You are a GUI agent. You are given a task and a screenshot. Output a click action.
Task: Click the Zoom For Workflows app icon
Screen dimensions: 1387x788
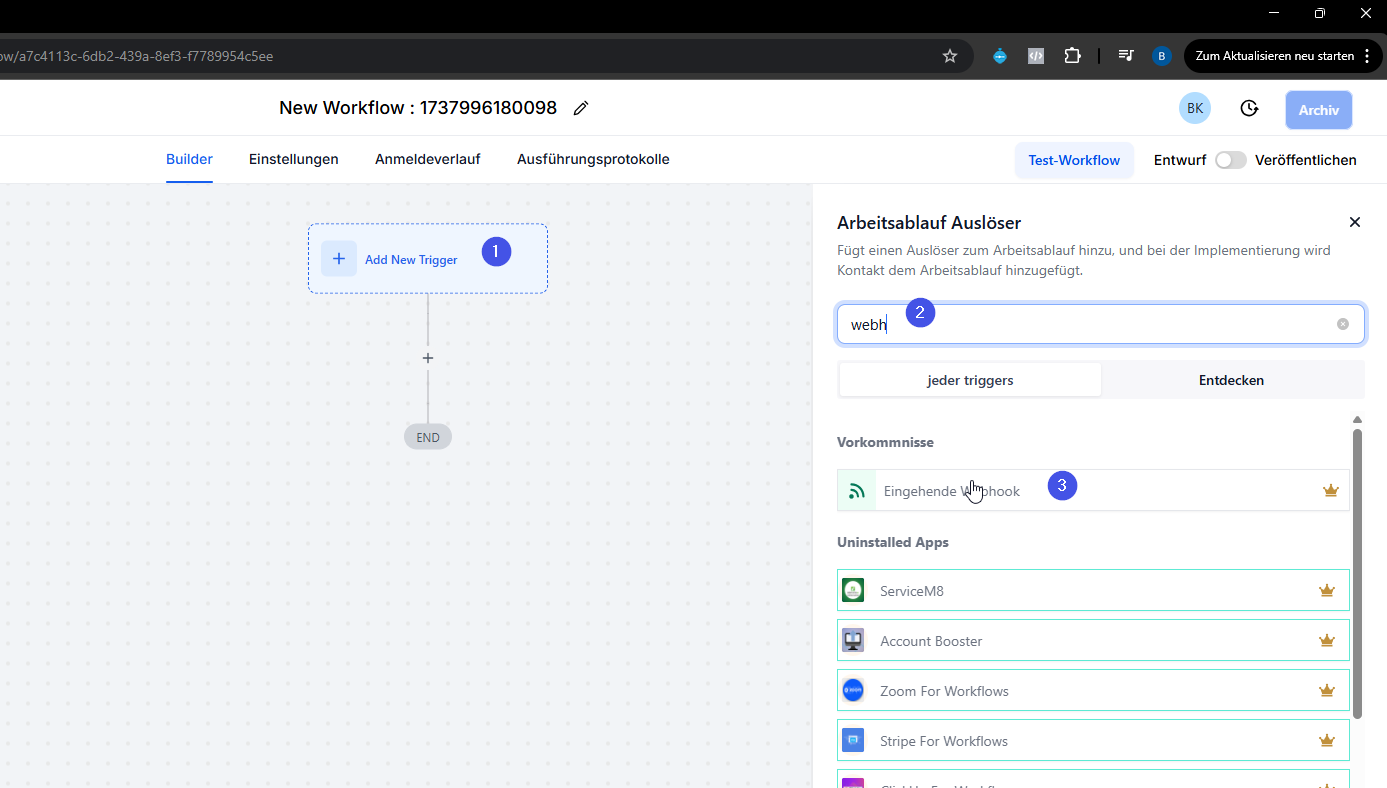click(x=853, y=690)
